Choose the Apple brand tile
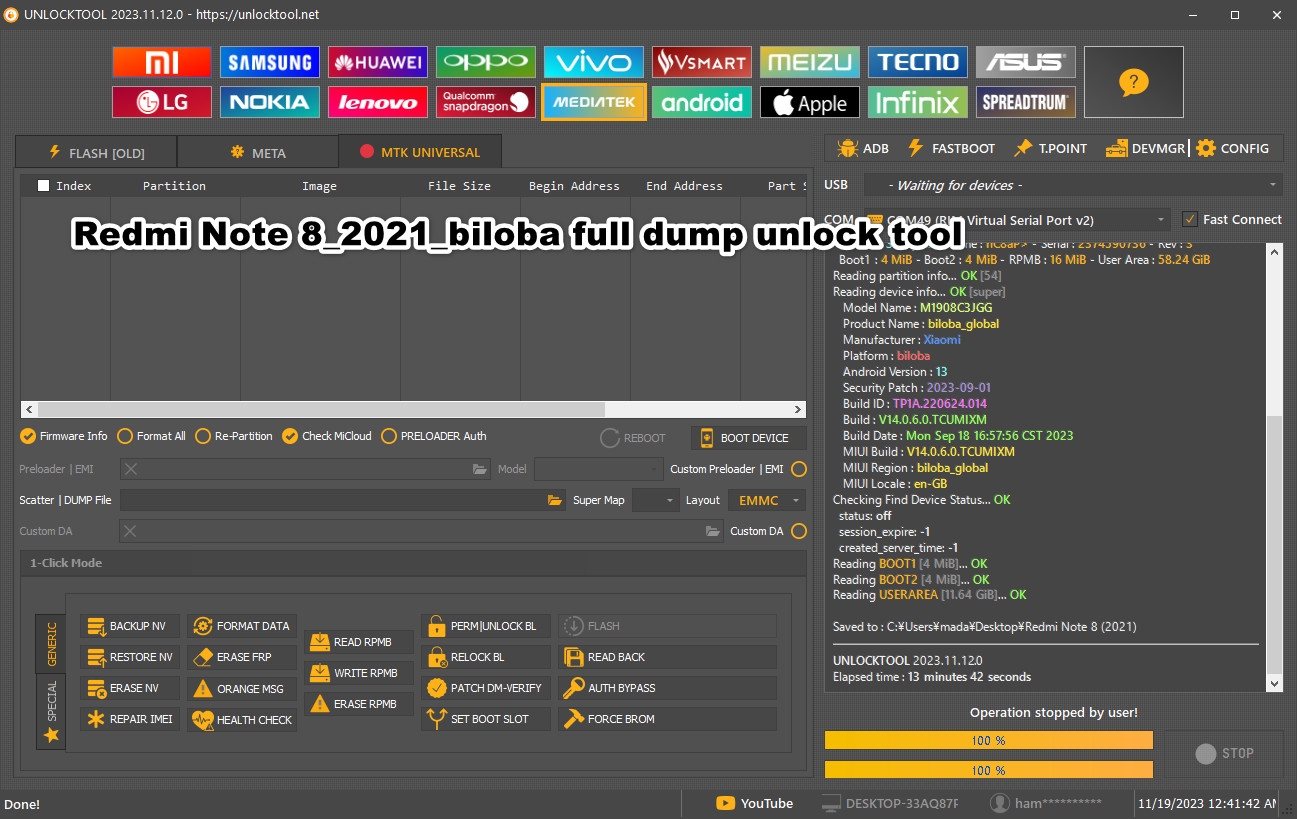1297x819 pixels. tap(809, 102)
